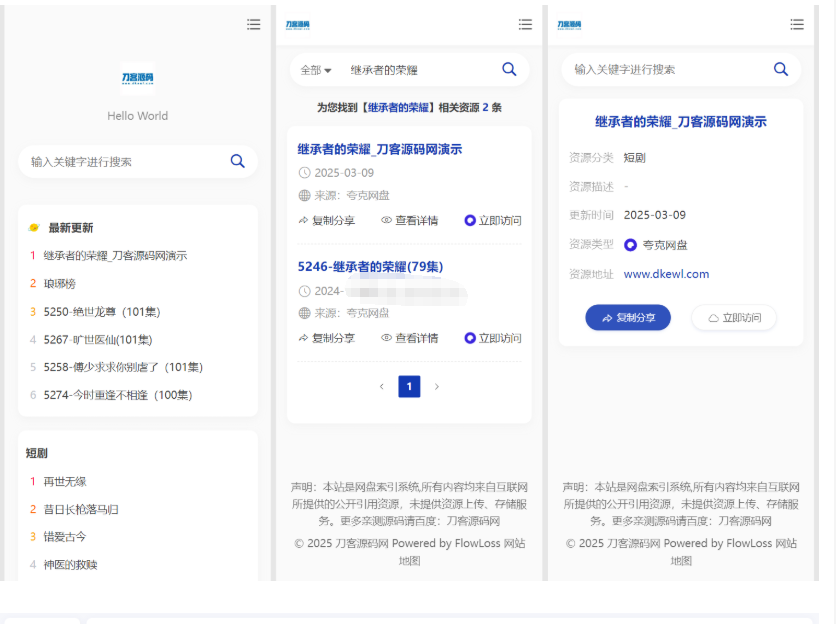Open the hamburger menu on right panel
The width and height of the screenshot is (836, 624).
click(797, 25)
